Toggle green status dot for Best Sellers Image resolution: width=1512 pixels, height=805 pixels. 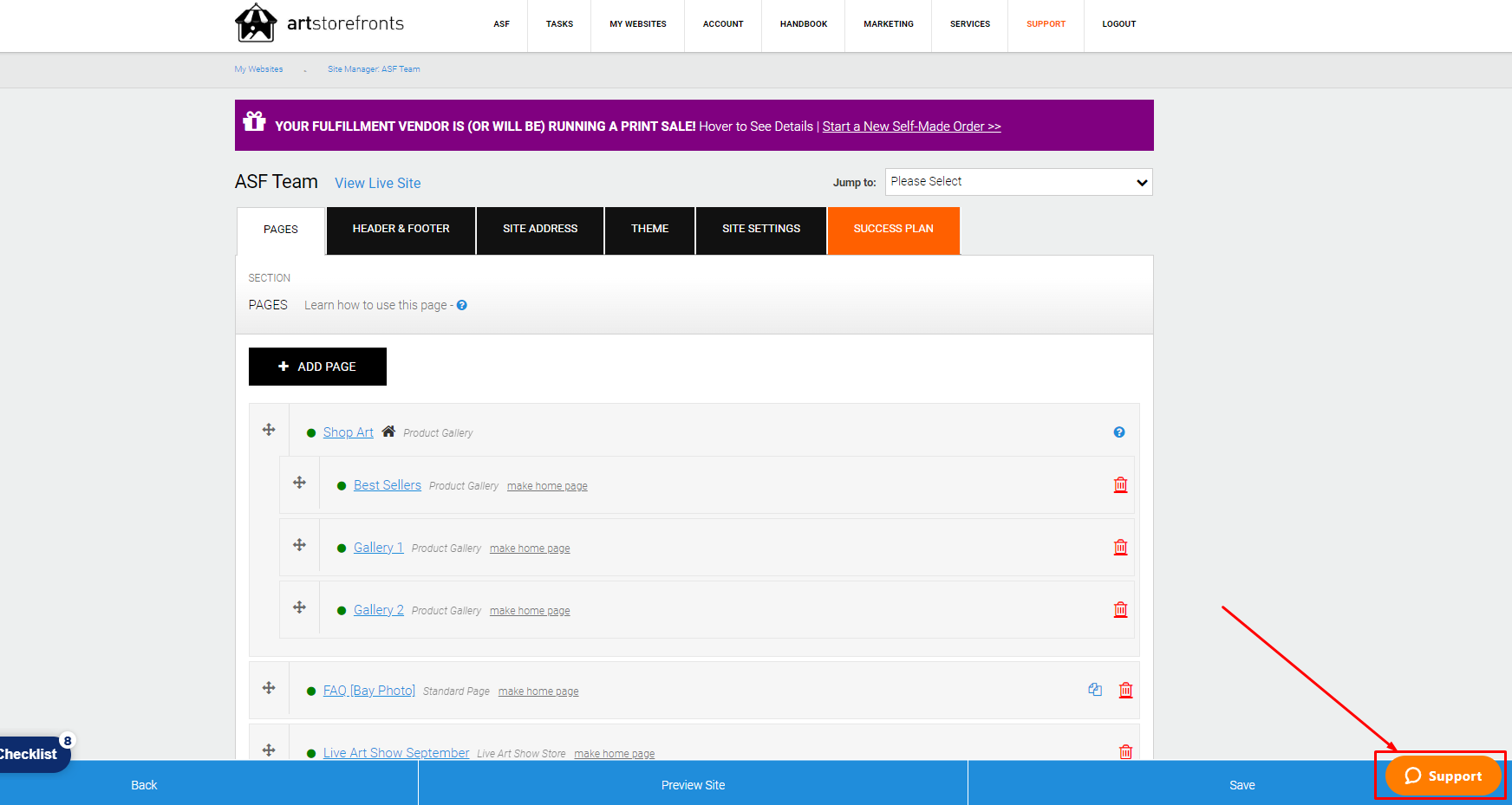pos(342,486)
